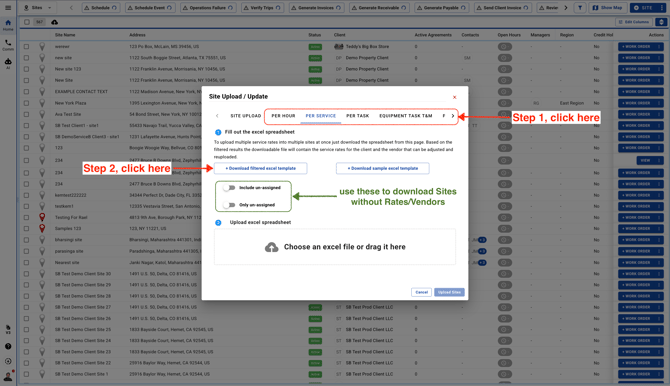This screenshot has height=386, width=670.
Task: Open work order kebab menu for werewr row
Action: tap(659, 47)
